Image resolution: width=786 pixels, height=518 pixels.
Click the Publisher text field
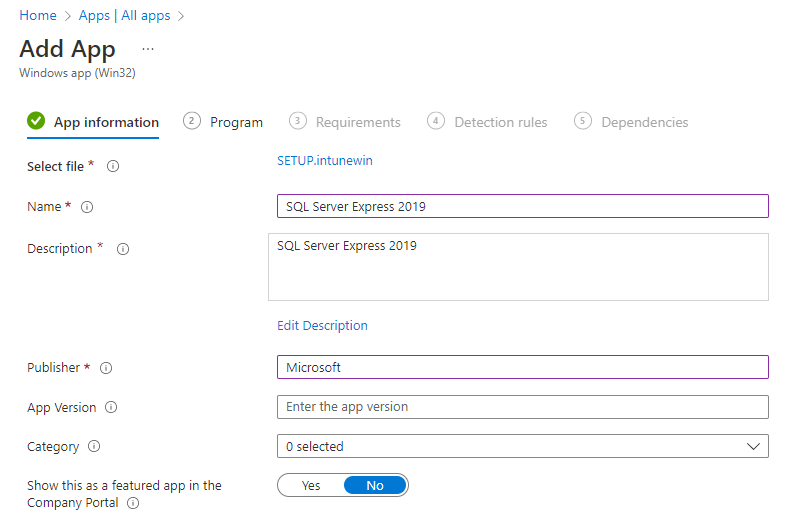[522, 367]
